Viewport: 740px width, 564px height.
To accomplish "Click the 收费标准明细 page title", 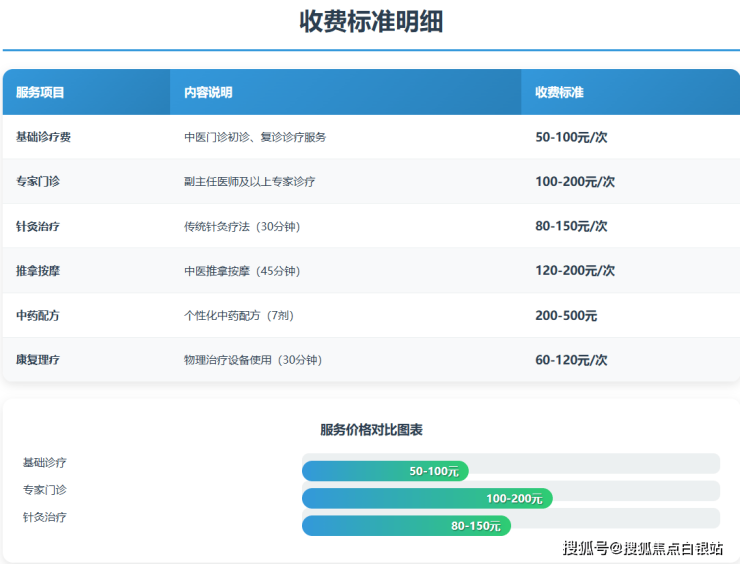I will coord(371,22).
